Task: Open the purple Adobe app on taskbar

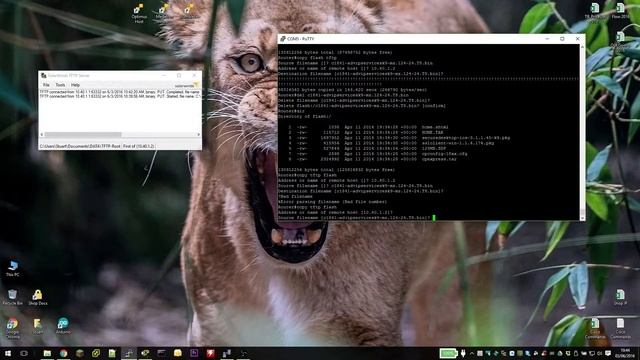Action: pos(194,353)
